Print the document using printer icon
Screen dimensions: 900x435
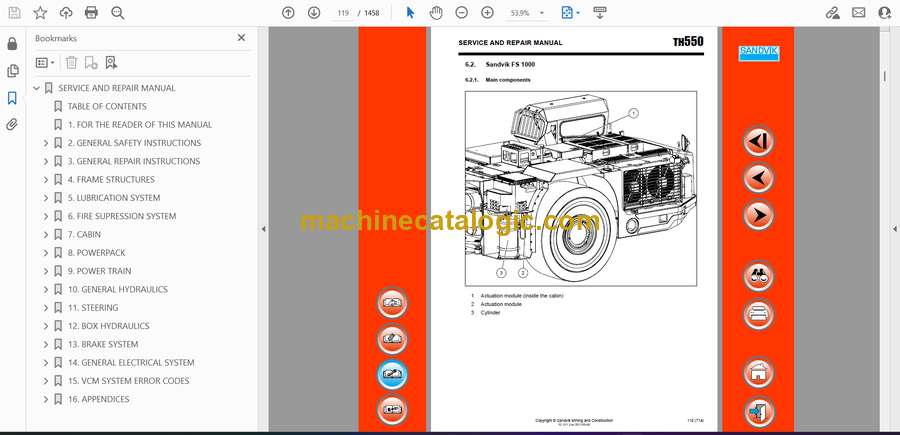pos(91,13)
